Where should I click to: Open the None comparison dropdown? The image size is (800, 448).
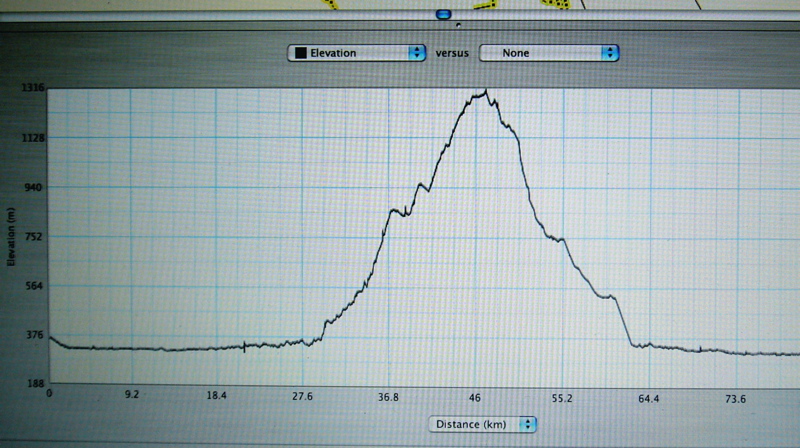tap(548, 53)
